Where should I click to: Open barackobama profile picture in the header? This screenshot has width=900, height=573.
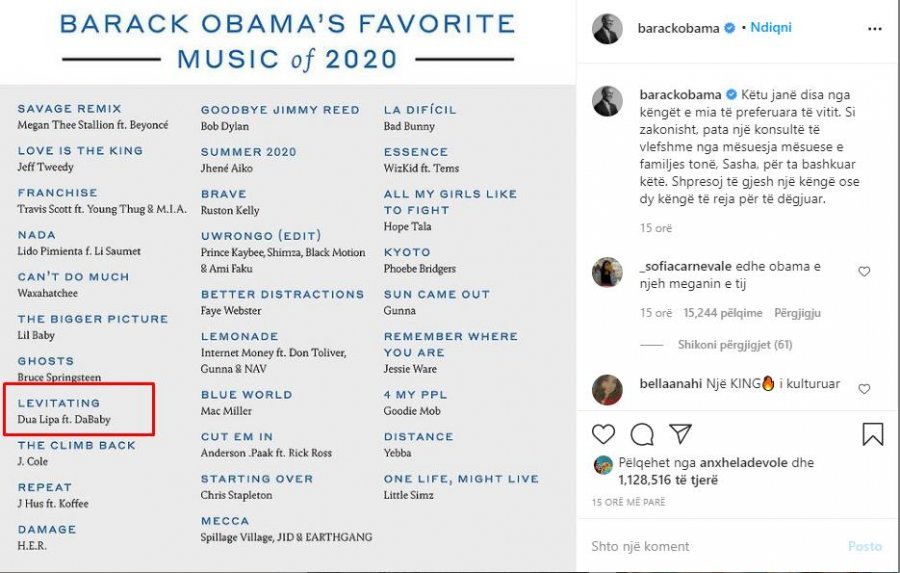click(x=607, y=29)
